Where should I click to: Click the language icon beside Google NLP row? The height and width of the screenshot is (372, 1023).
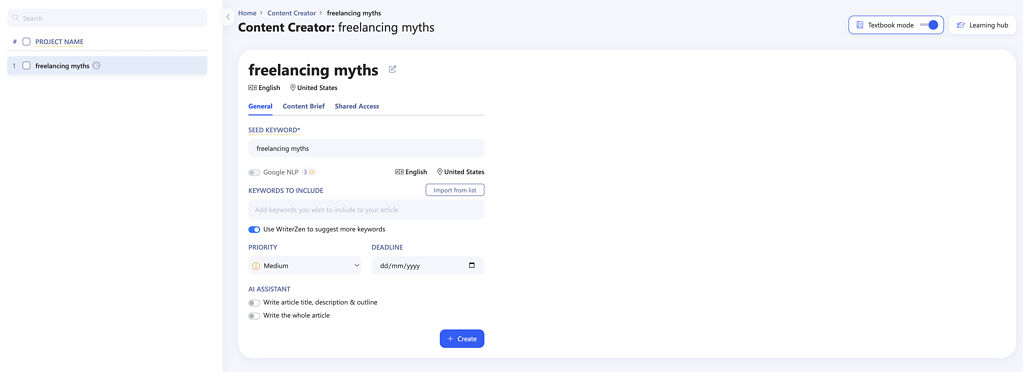tap(399, 172)
